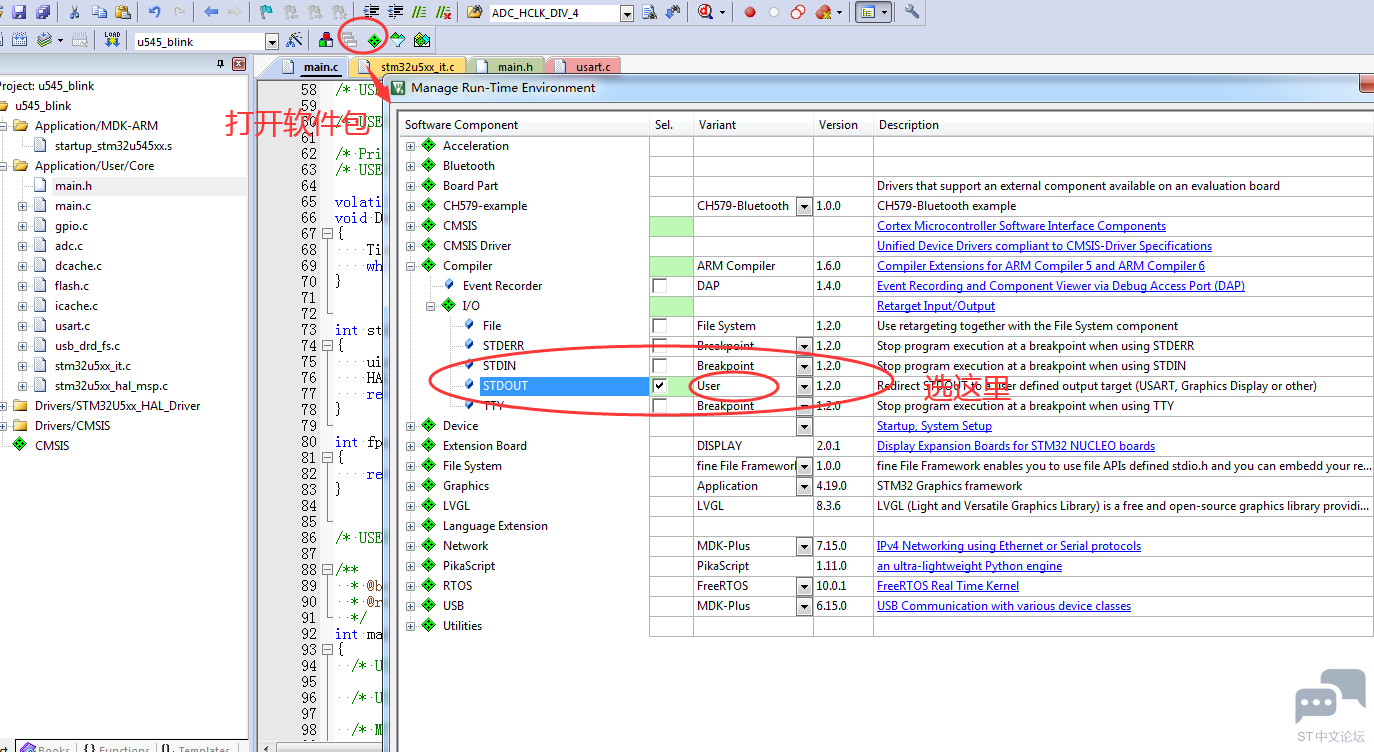Start the debug session
The image size is (1374, 752).
(705, 12)
